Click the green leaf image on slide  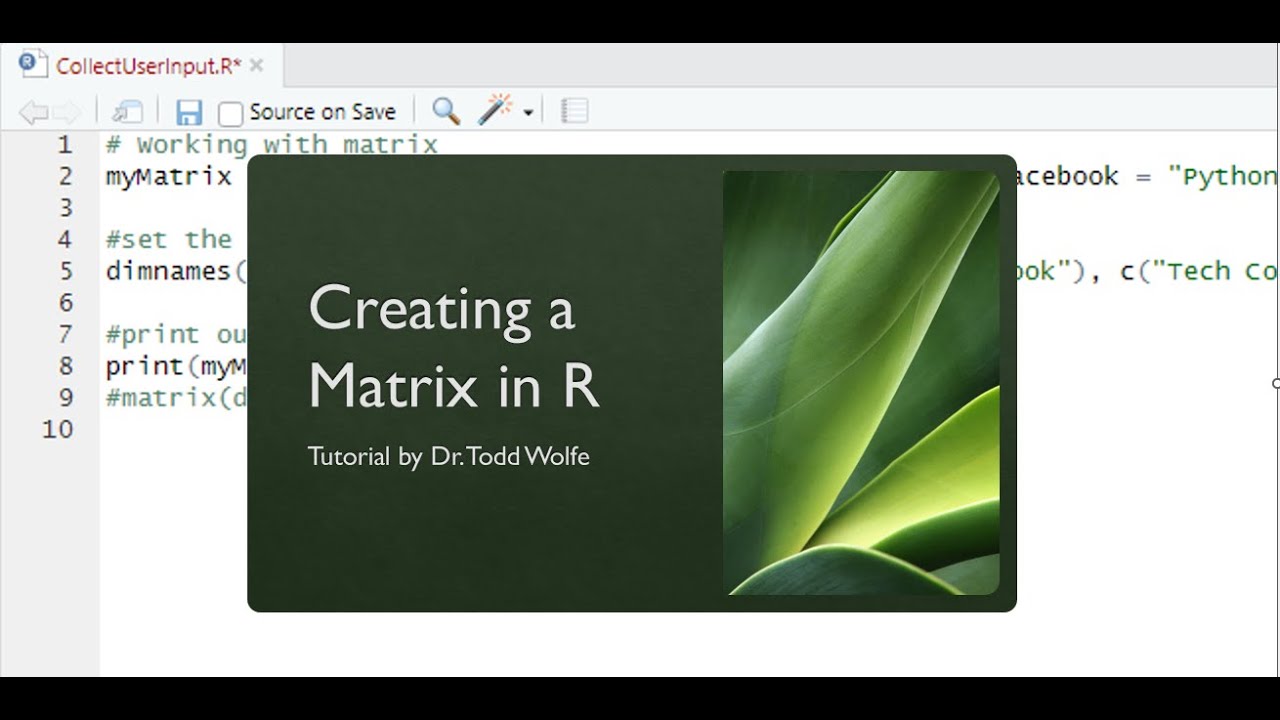pos(861,383)
